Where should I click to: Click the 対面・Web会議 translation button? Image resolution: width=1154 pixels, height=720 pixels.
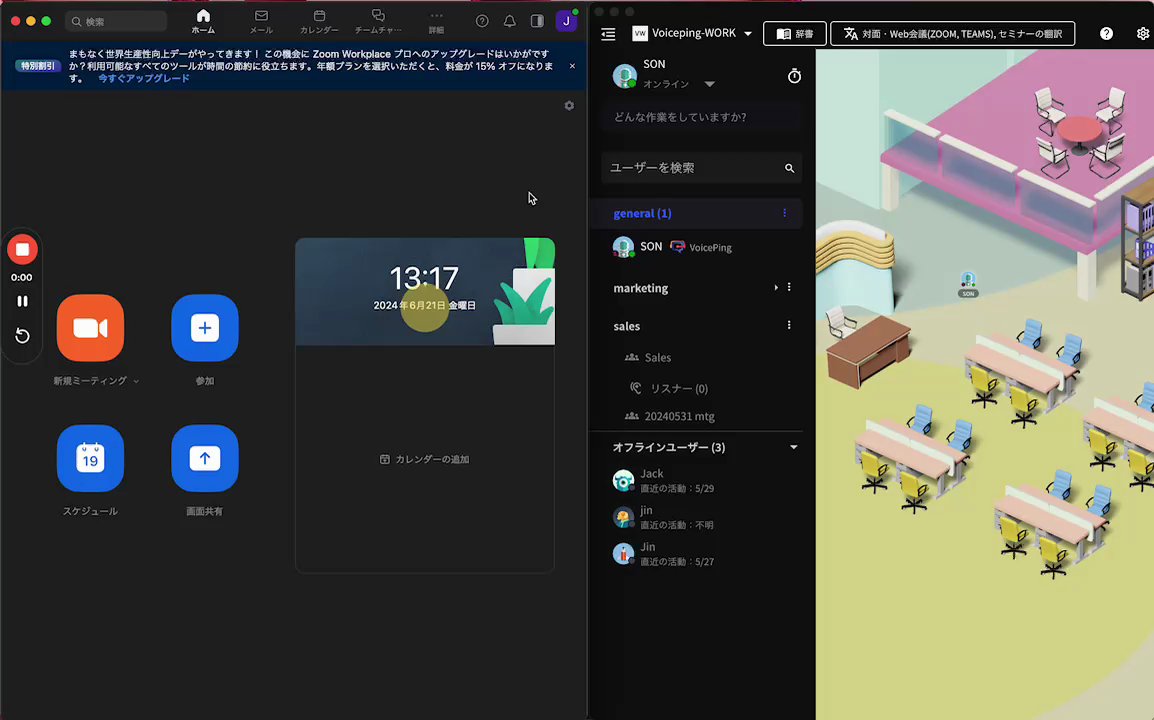coord(952,34)
